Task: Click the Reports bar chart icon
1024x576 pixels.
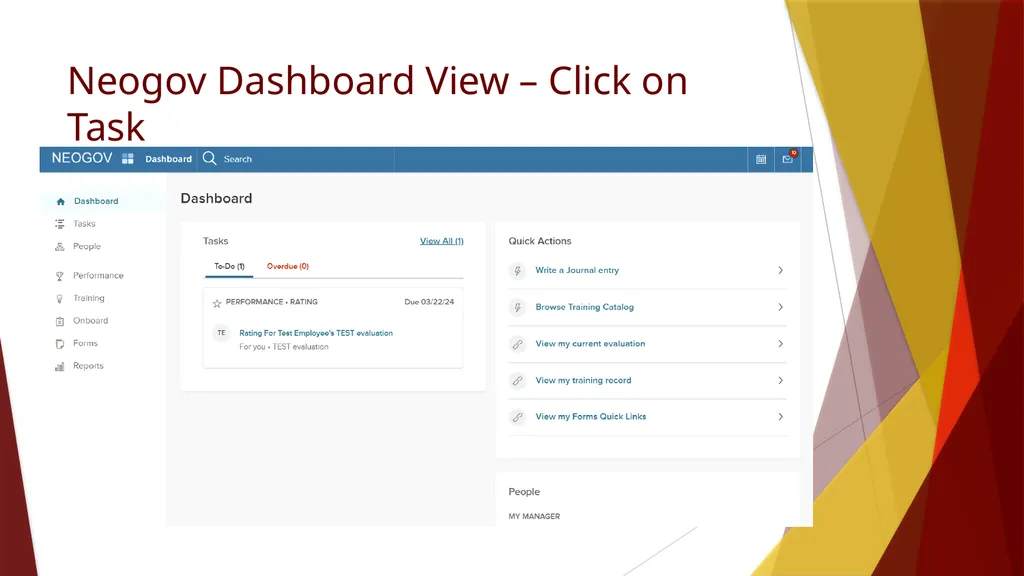Action: pyautogui.click(x=59, y=366)
